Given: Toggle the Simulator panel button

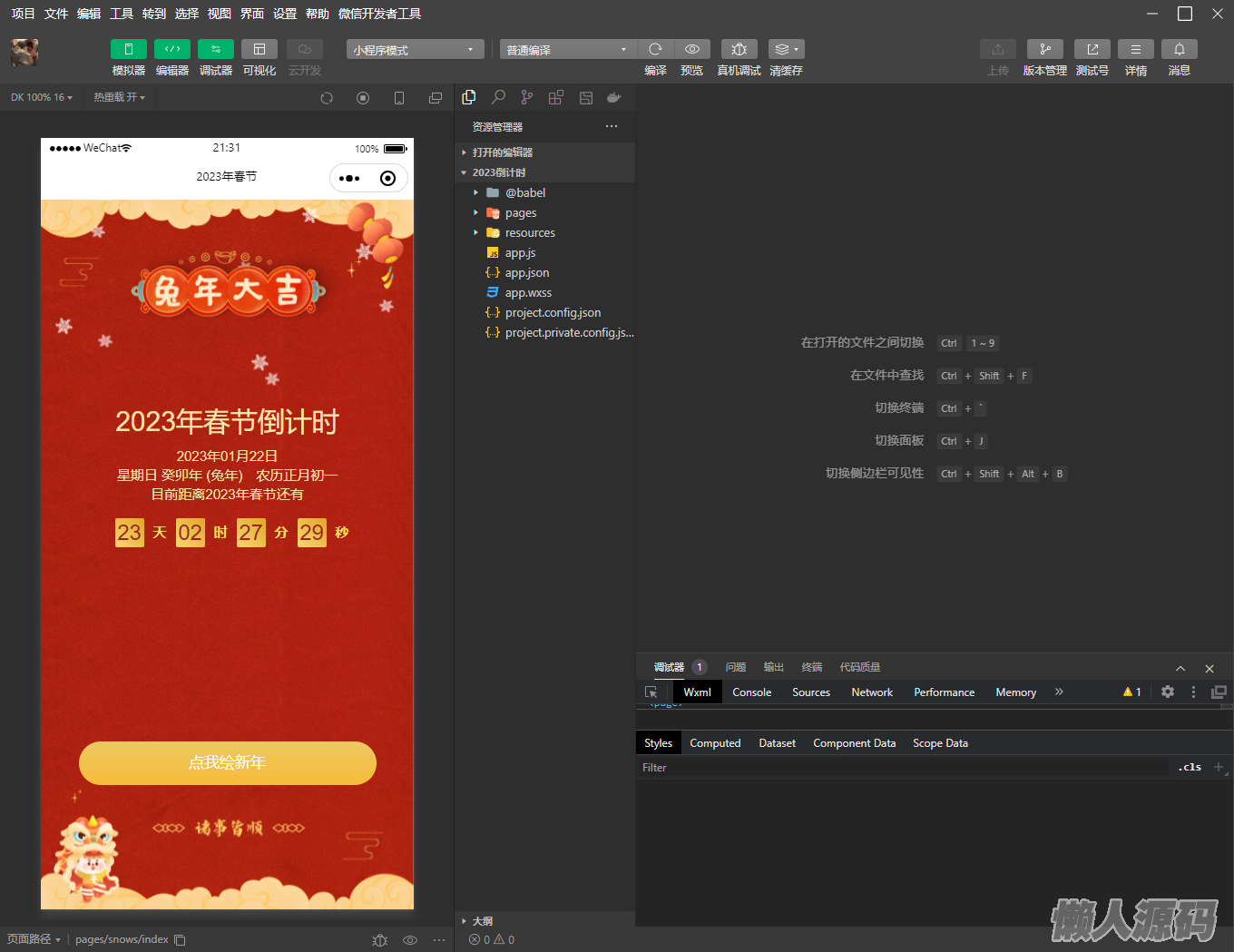Looking at the screenshot, I should (x=128, y=49).
